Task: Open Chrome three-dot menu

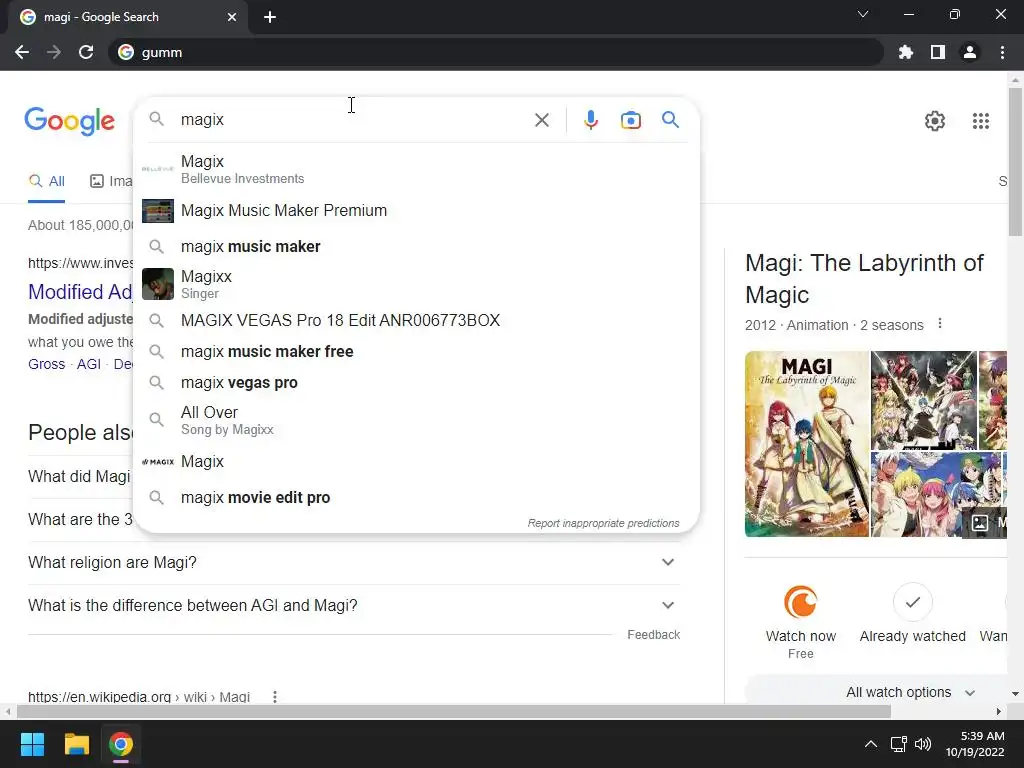Action: (x=1002, y=52)
